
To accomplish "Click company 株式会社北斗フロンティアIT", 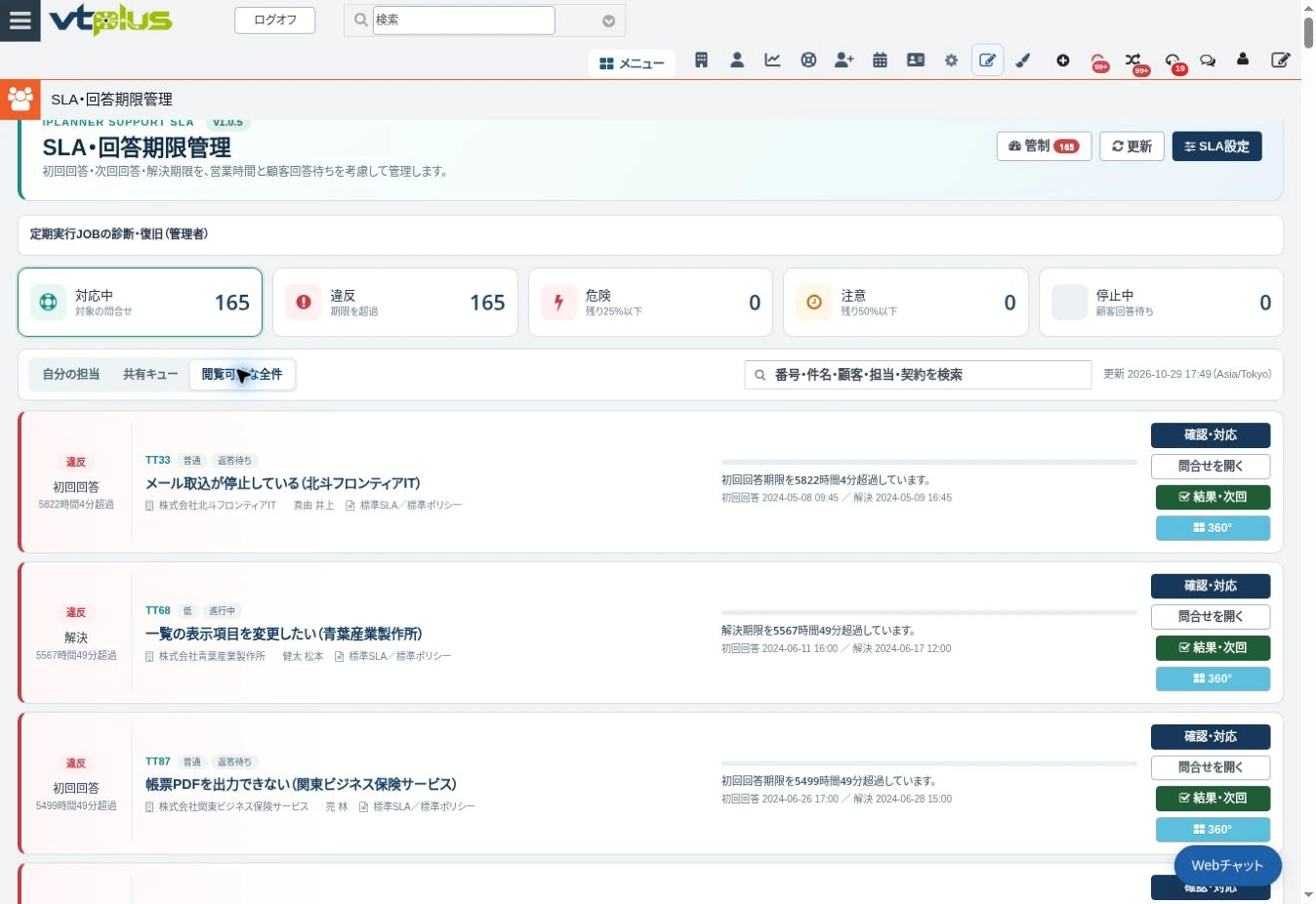I will tap(218, 506).
